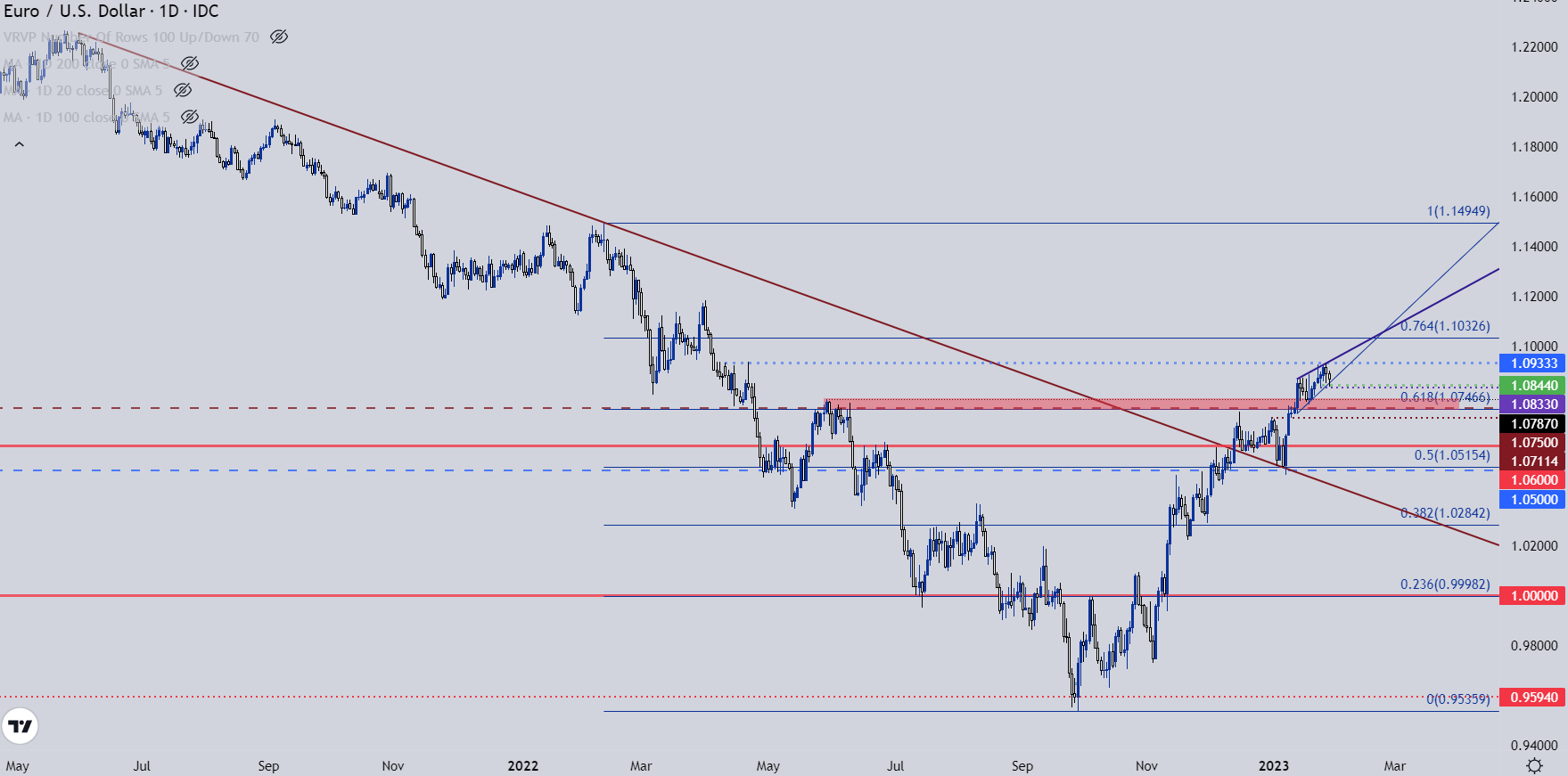
Task: Click the 2022 label on time axis
Action: tap(522, 766)
